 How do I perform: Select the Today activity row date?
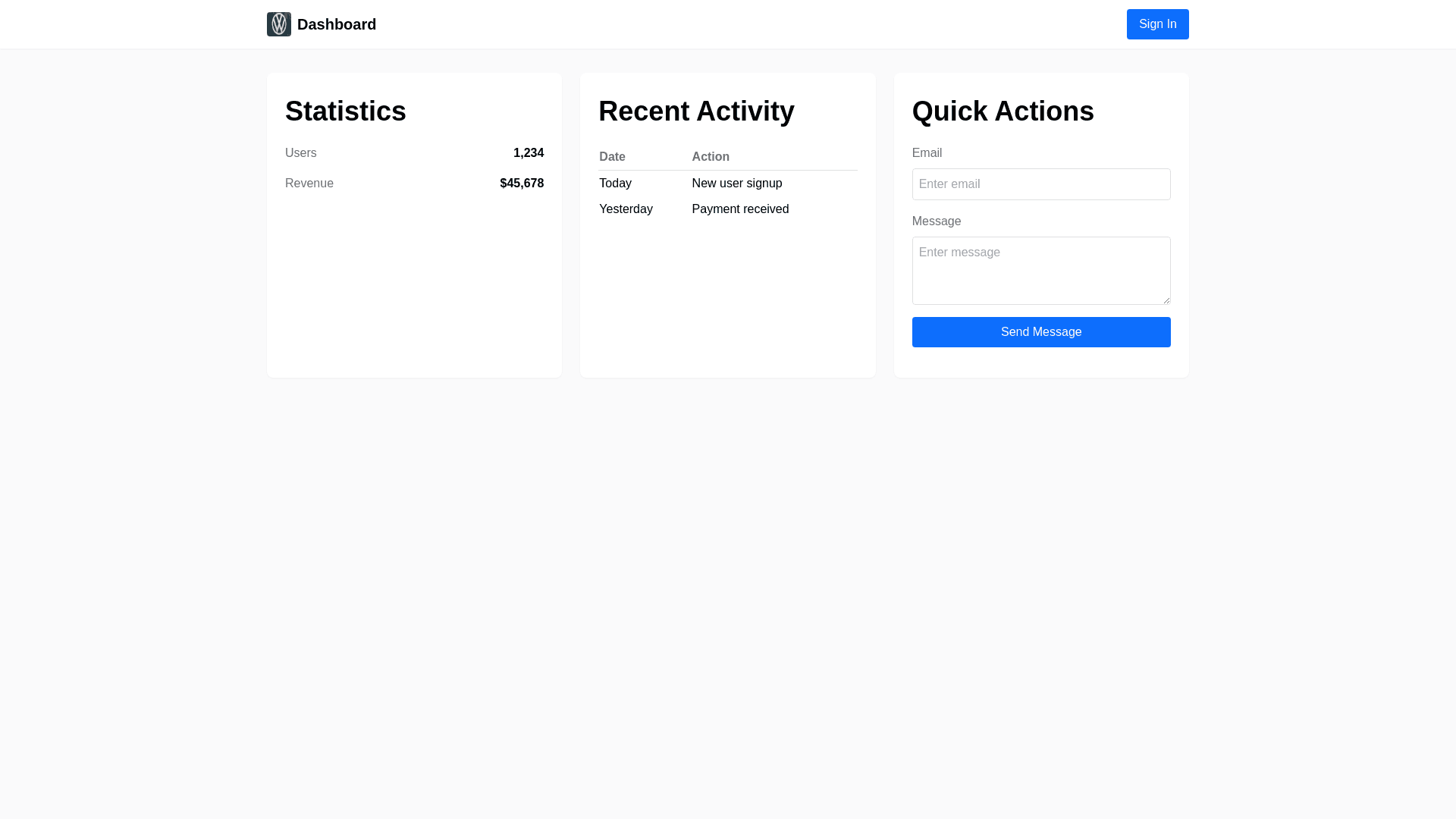point(615,184)
